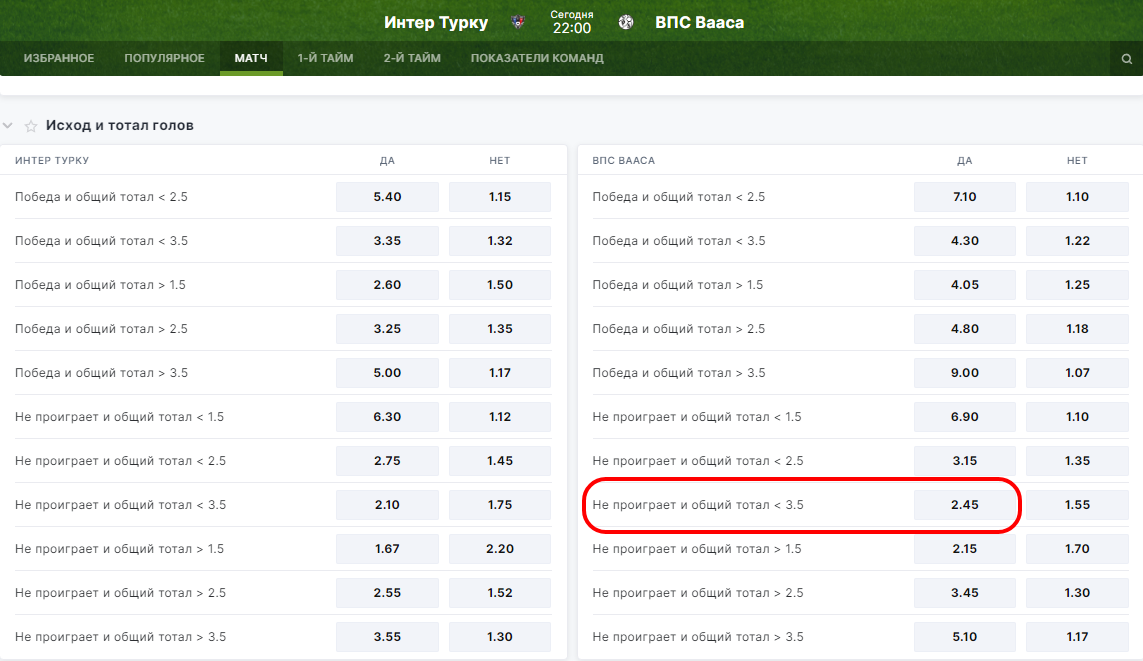Pick Интер Турку win and total < 3.5 ДА 3.35
Image resolution: width=1143 pixels, height=661 pixels.
coord(387,240)
